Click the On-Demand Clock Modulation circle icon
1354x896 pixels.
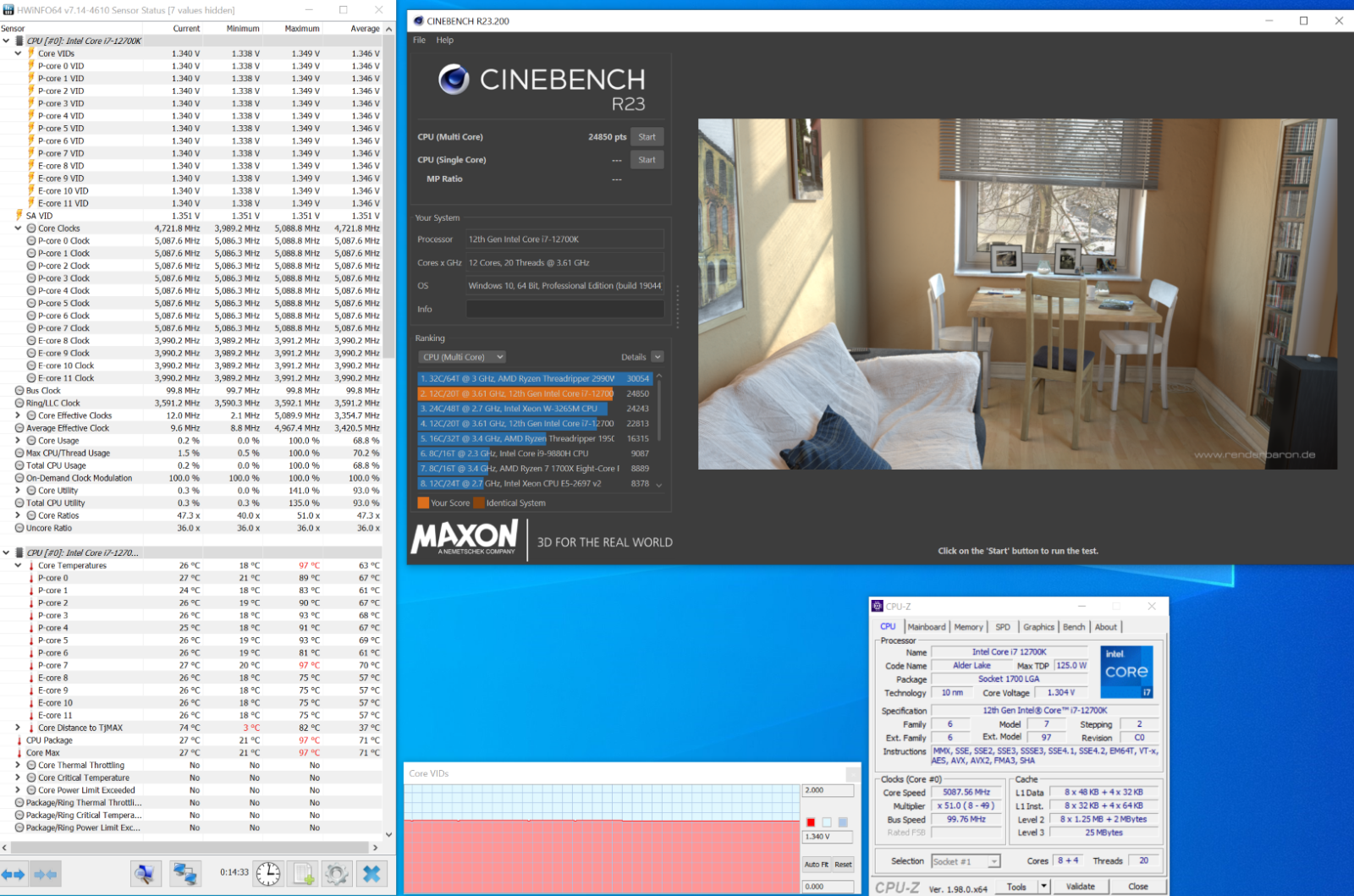(x=19, y=478)
